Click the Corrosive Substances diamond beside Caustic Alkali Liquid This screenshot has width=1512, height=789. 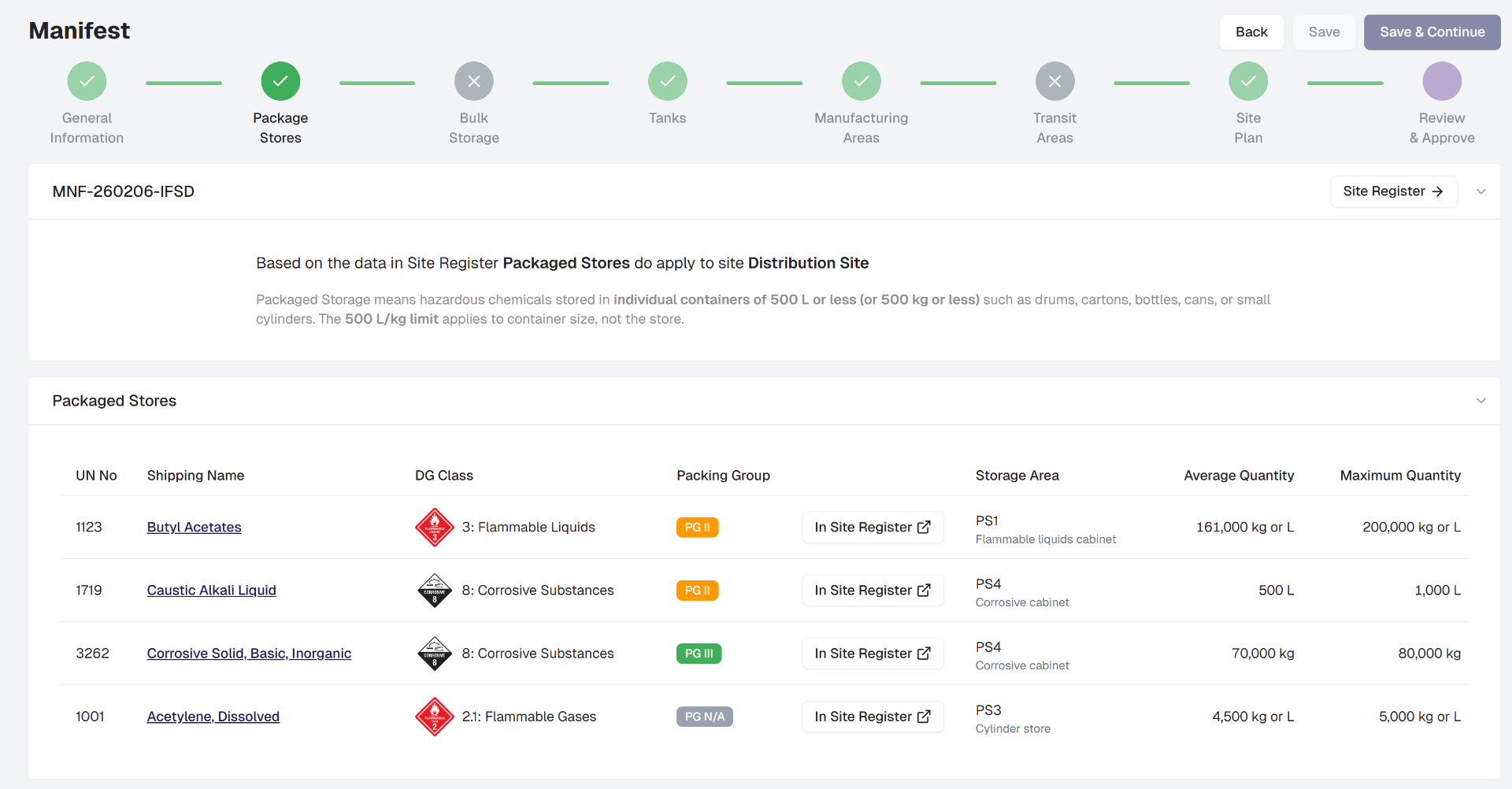click(x=434, y=590)
